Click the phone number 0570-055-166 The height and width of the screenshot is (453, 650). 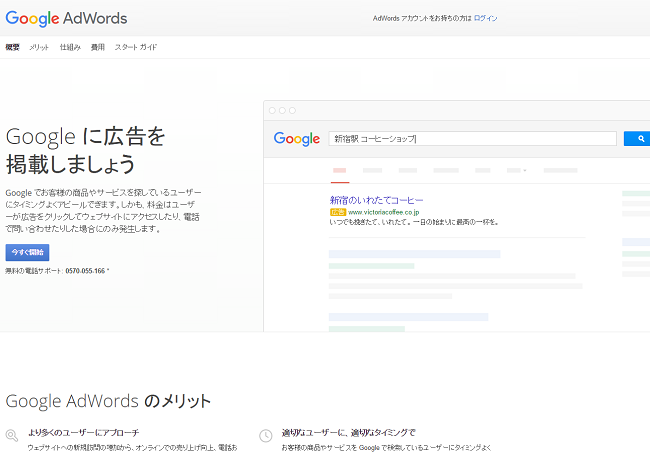click(x=85, y=271)
